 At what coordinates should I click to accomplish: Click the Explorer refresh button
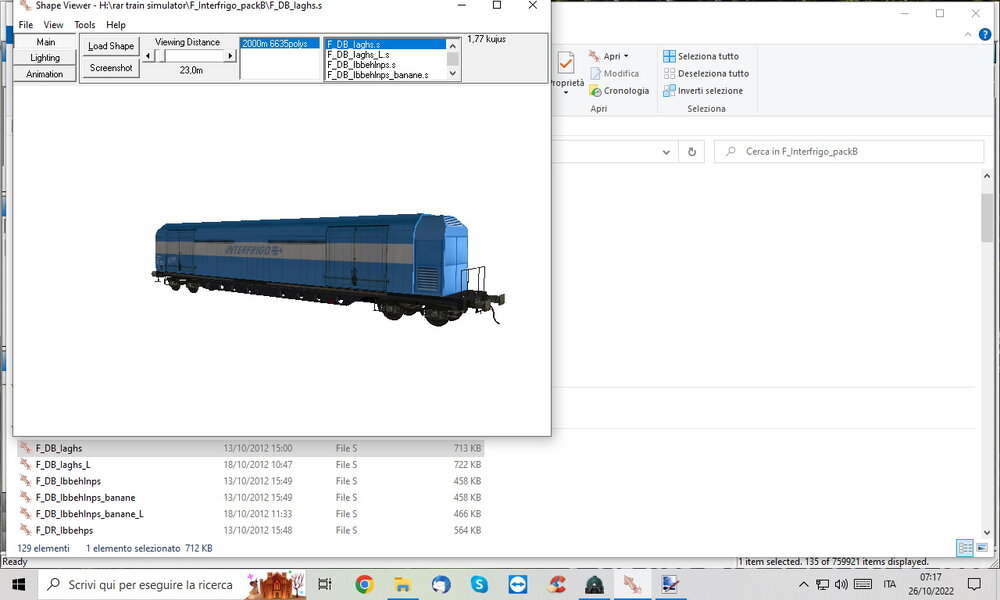(692, 152)
